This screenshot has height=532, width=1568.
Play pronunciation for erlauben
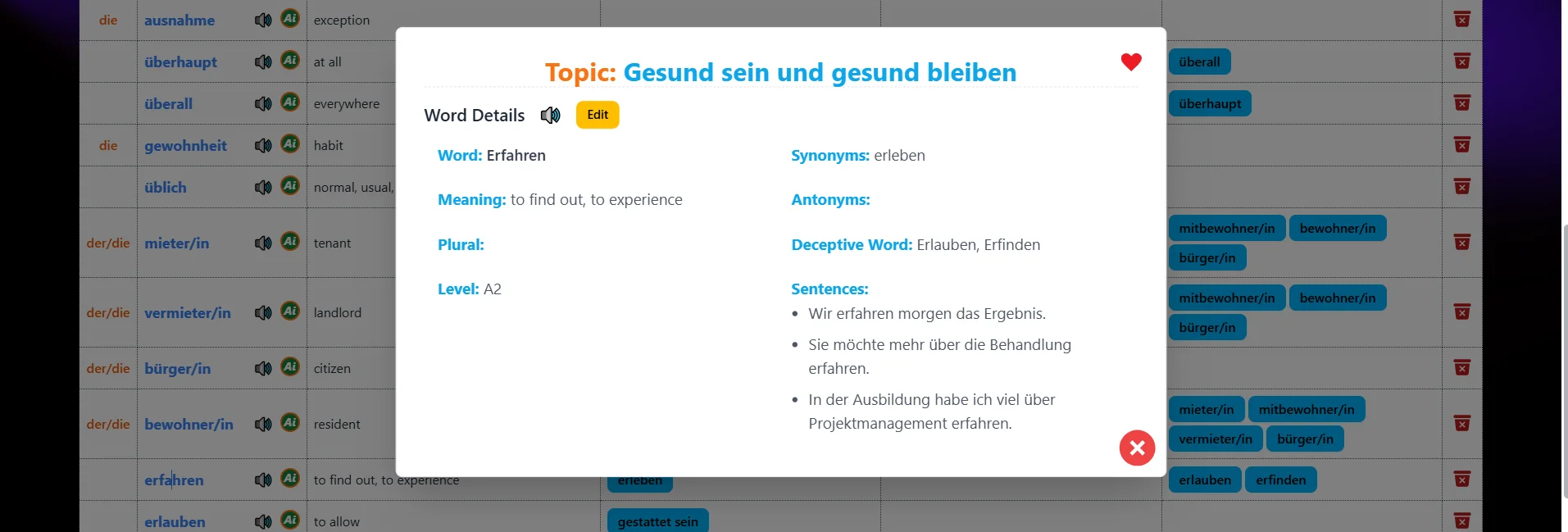[x=262, y=521]
